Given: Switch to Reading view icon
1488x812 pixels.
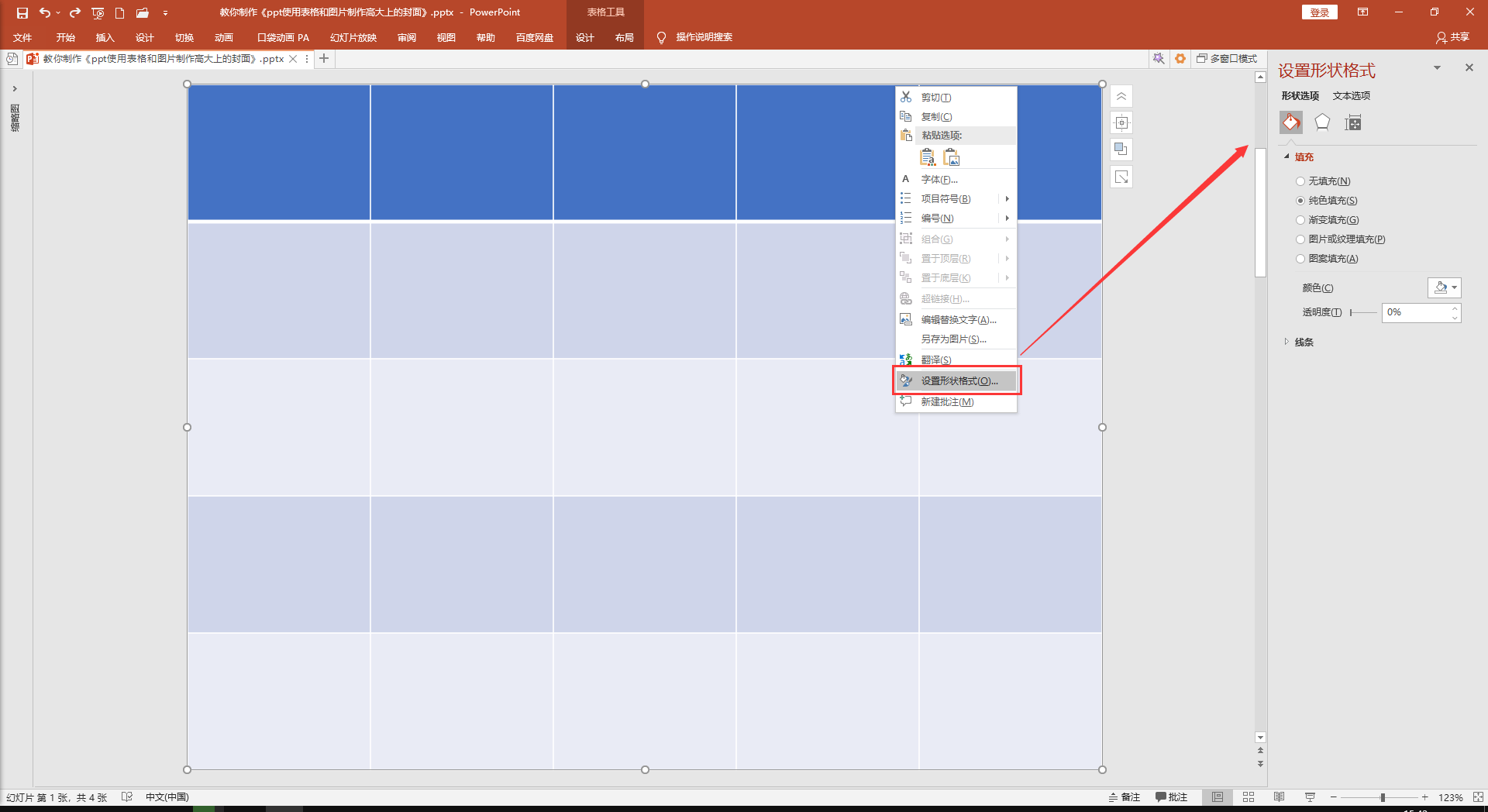Looking at the screenshot, I should point(1280,797).
